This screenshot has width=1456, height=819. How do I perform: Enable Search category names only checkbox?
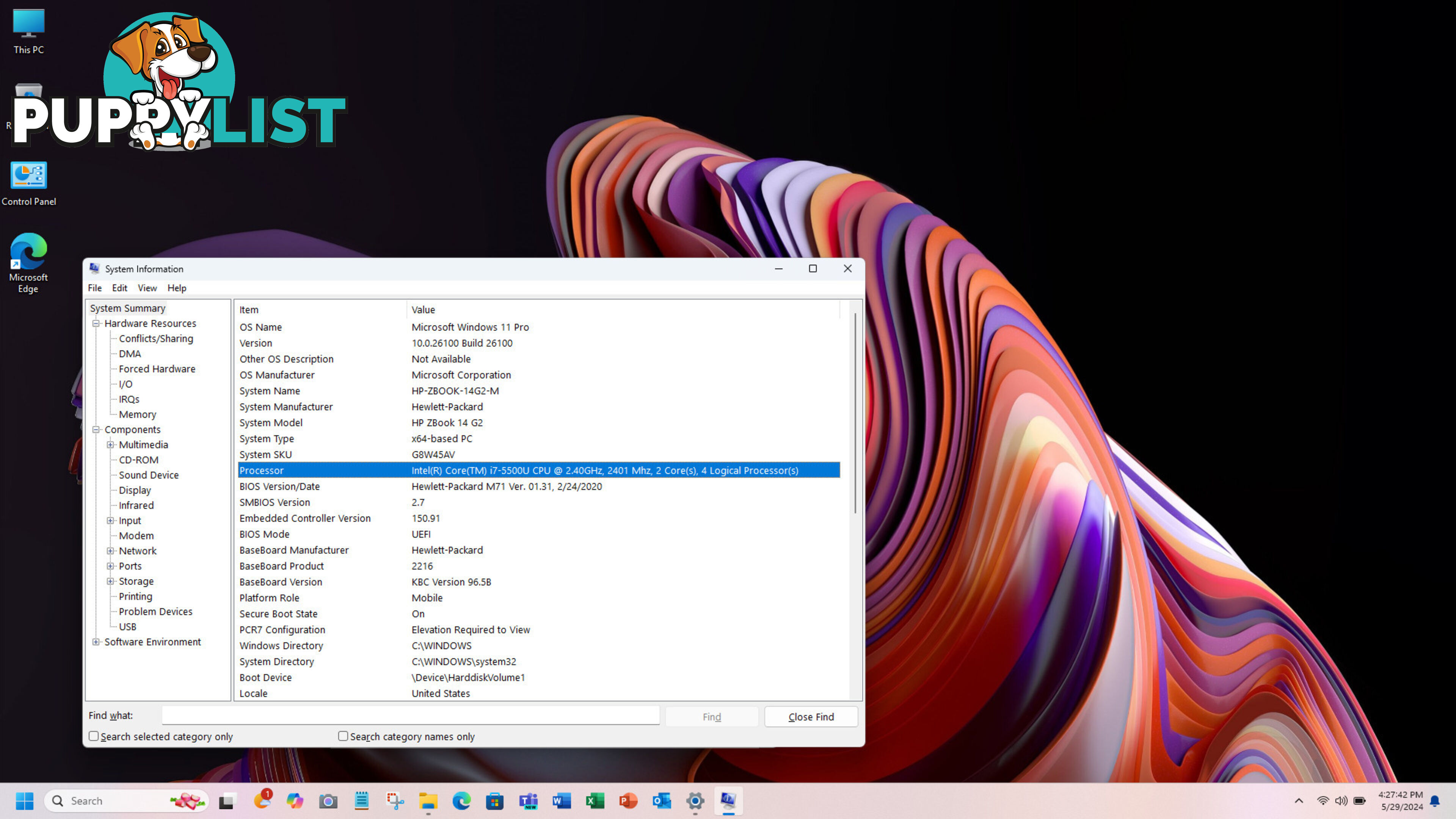click(343, 736)
